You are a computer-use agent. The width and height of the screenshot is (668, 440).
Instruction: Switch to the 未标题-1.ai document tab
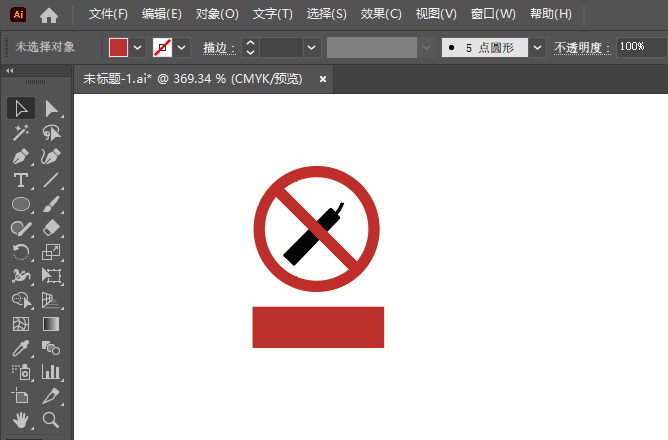tap(193, 79)
